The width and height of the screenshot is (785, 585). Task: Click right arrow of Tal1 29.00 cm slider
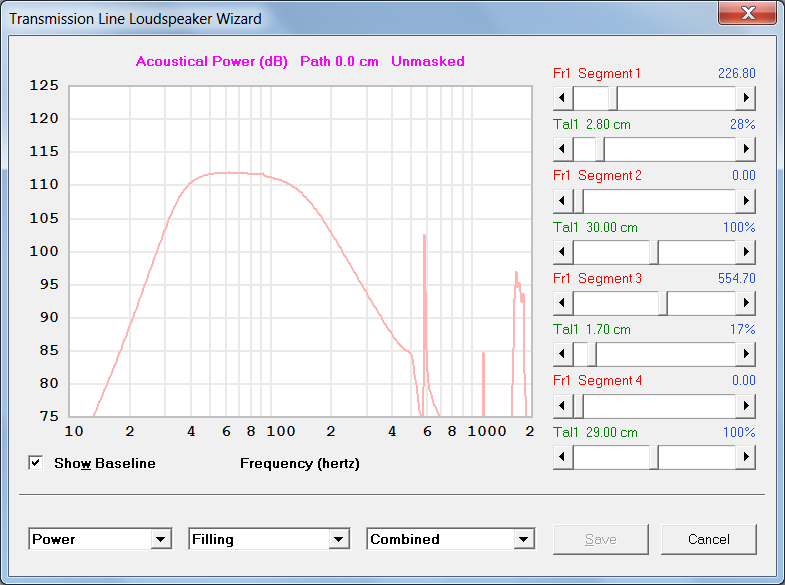[745, 456]
